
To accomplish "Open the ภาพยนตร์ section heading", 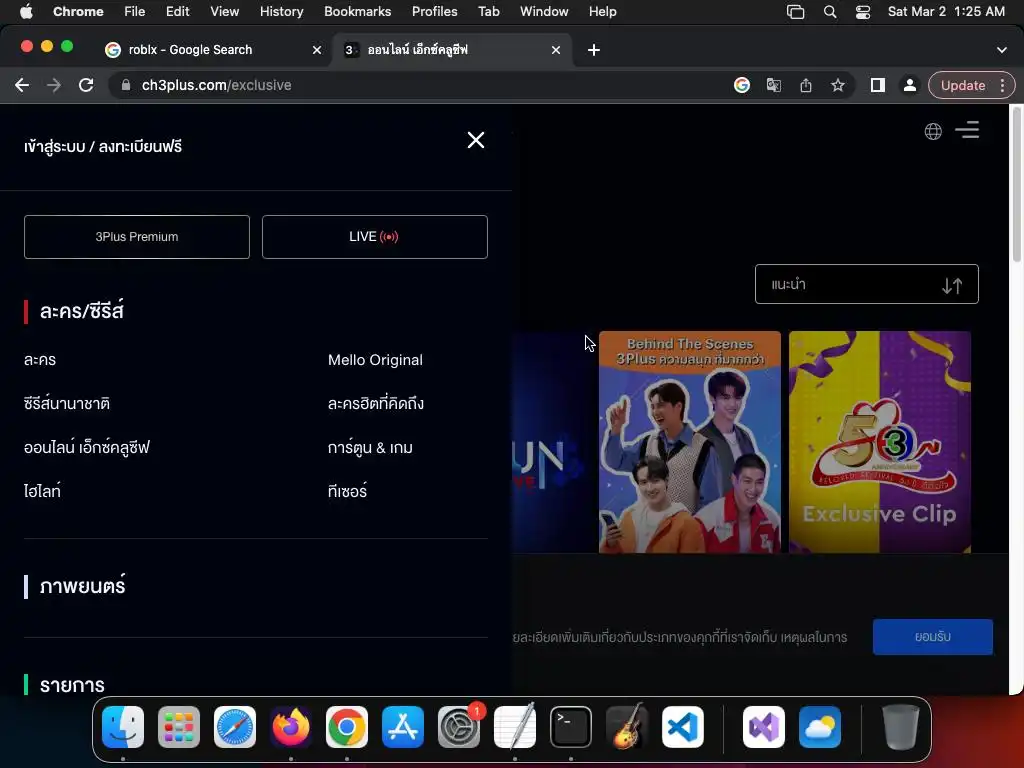I will (82, 586).
